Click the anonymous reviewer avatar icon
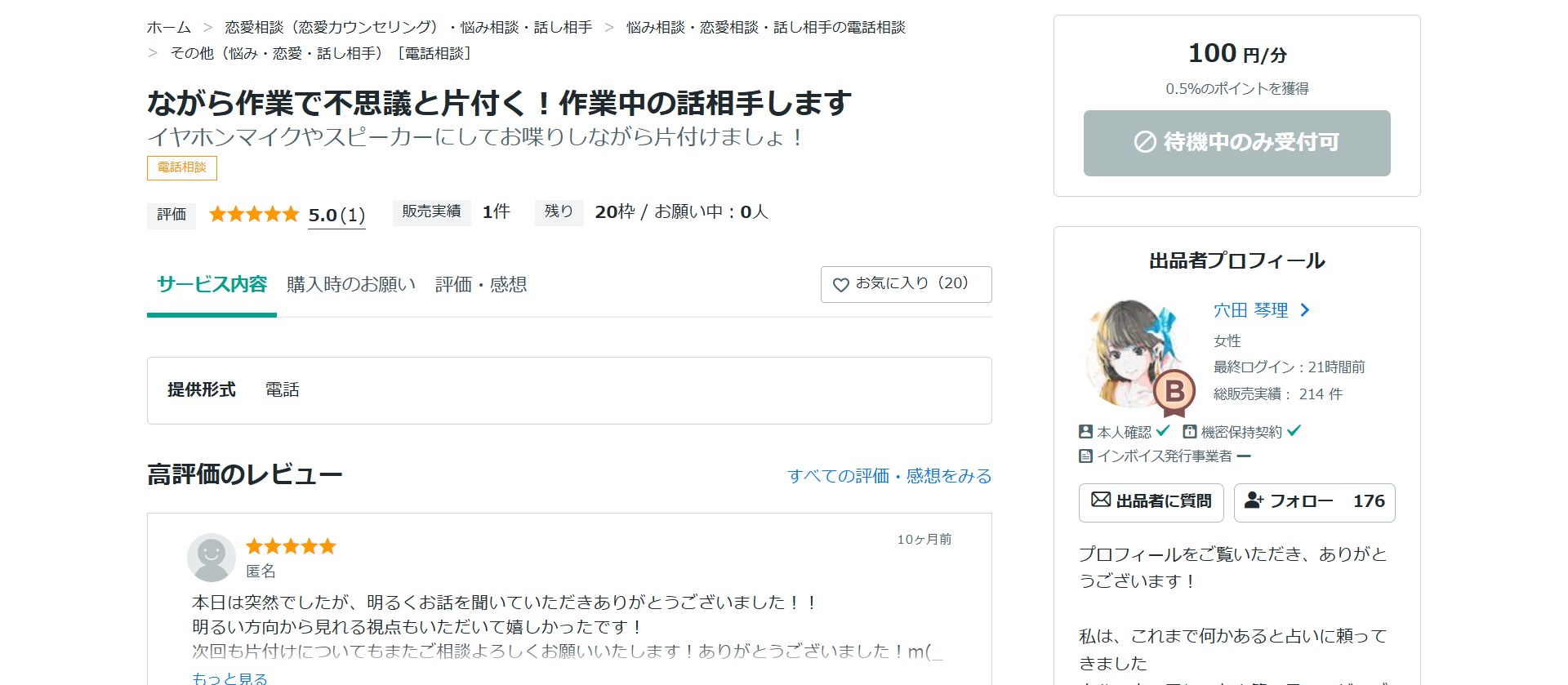The height and width of the screenshot is (685, 1568). pos(212,558)
